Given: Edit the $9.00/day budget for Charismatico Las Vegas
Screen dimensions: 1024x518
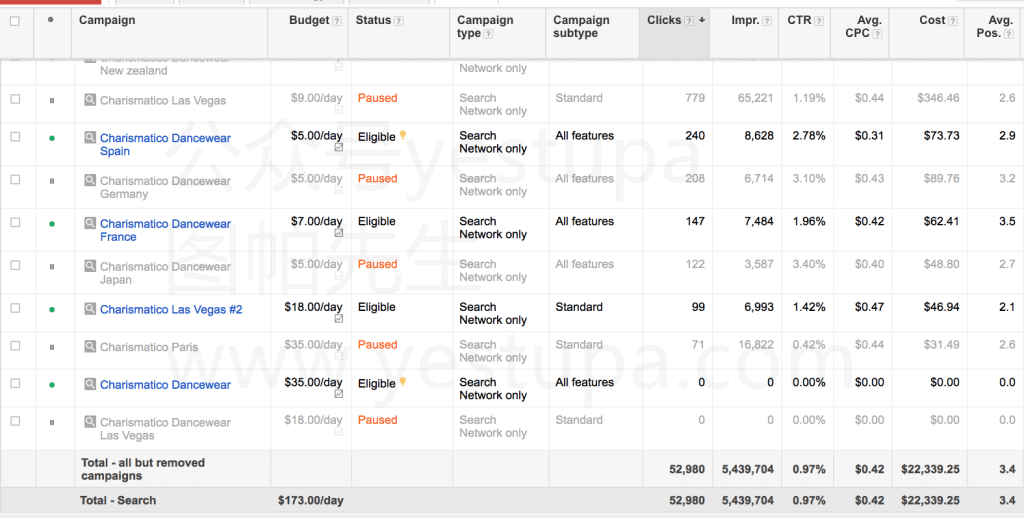Looking at the screenshot, I should (317, 97).
